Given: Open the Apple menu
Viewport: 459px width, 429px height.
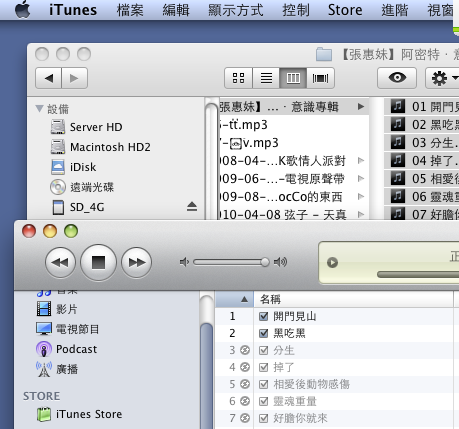Looking at the screenshot, I should (23, 10).
